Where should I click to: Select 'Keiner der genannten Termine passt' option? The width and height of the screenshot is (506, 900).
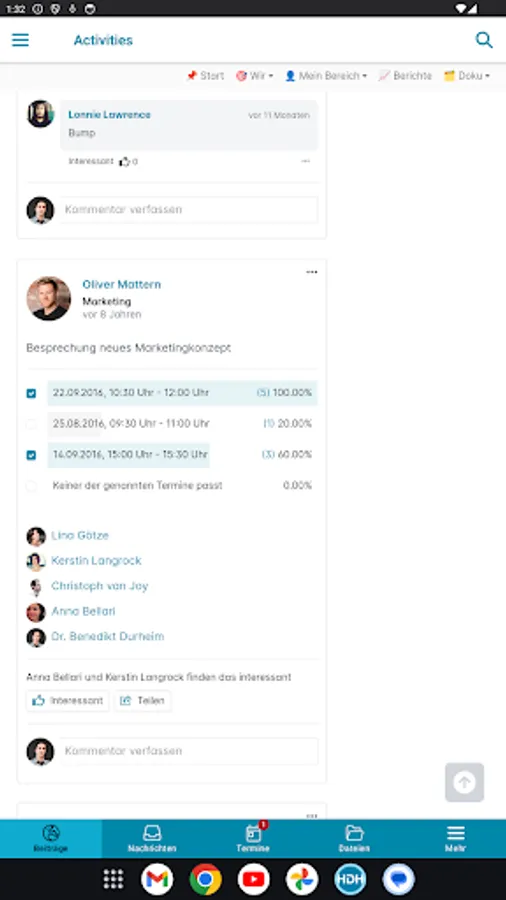[x=31, y=486]
